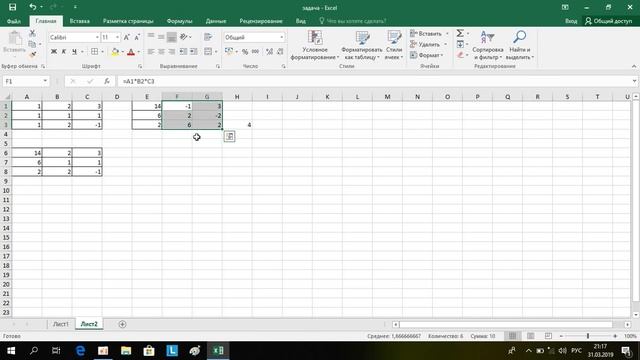Click the Общий доступ share button
The image size is (640, 360).
608,21
